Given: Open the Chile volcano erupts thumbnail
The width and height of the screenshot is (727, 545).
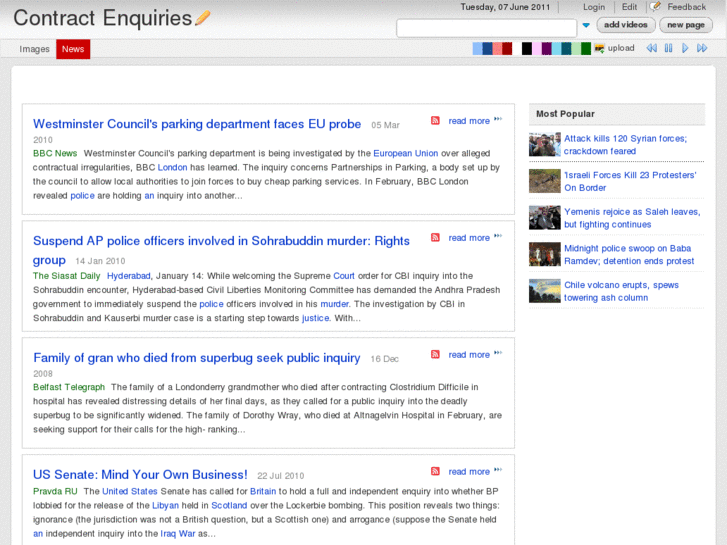Looking at the screenshot, I should pos(545,291).
